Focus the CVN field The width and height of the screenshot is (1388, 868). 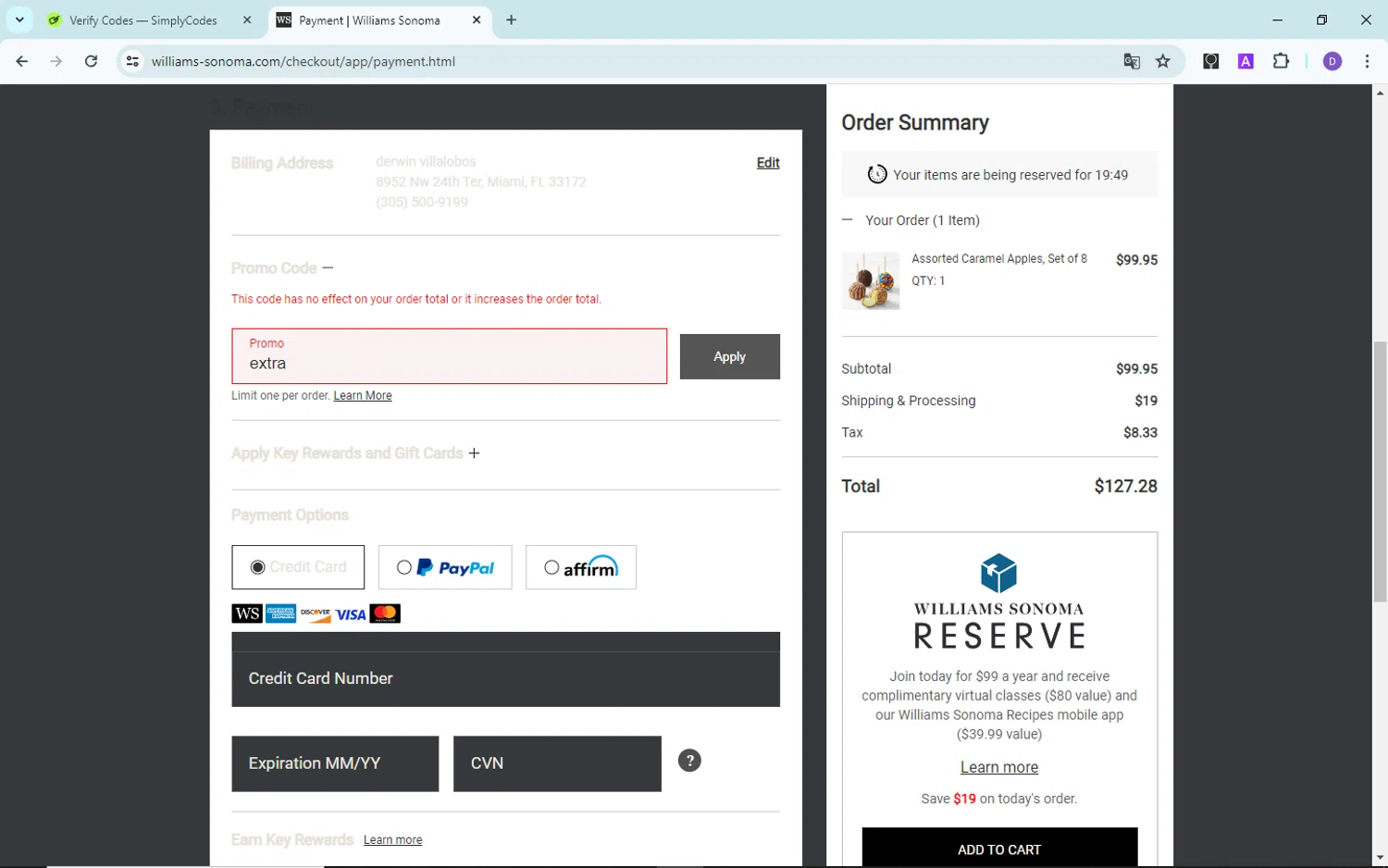pyautogui.click(x=557, y=763)
